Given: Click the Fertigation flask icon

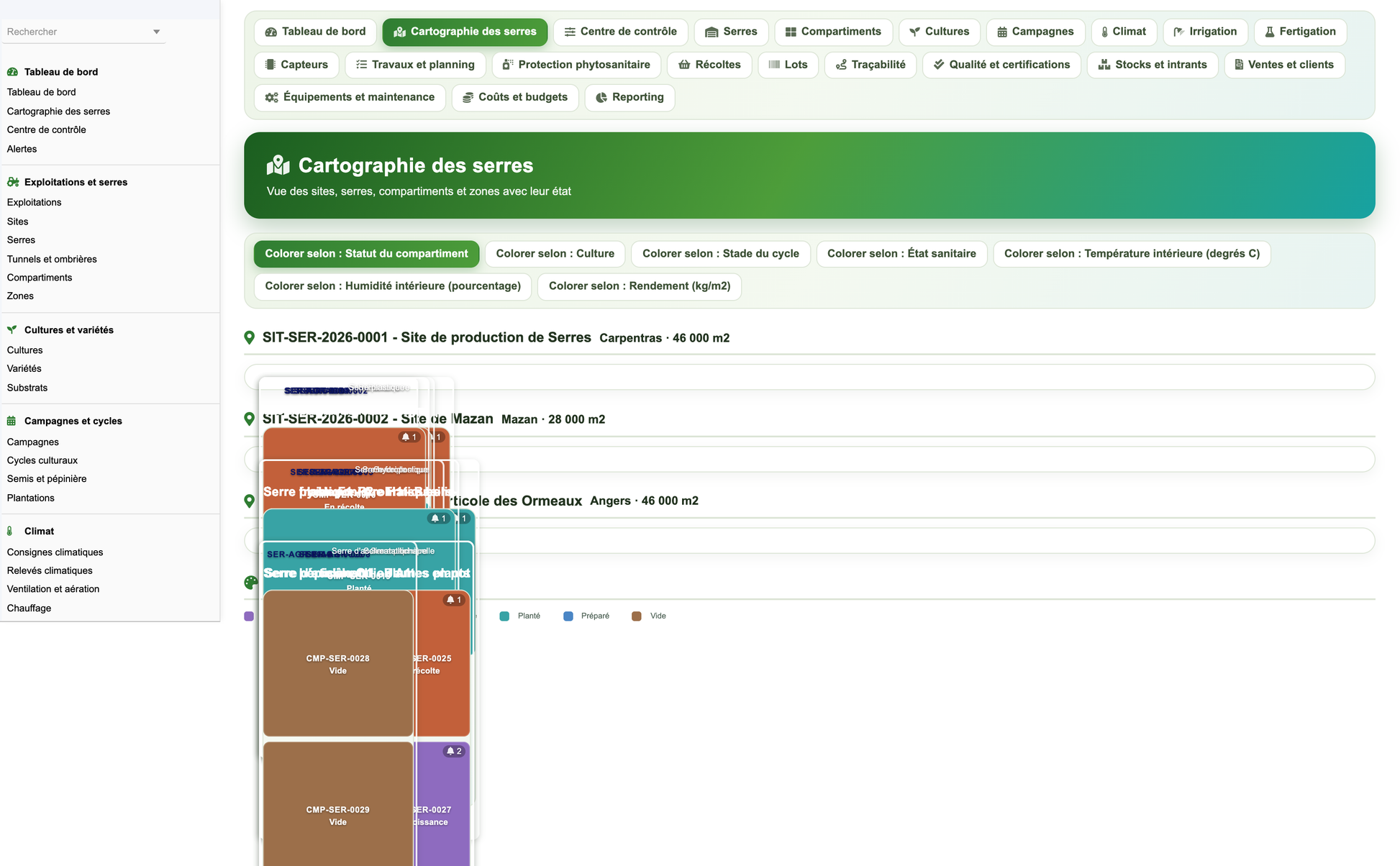Looking at the screenshot, I should tap(1270, 32).
